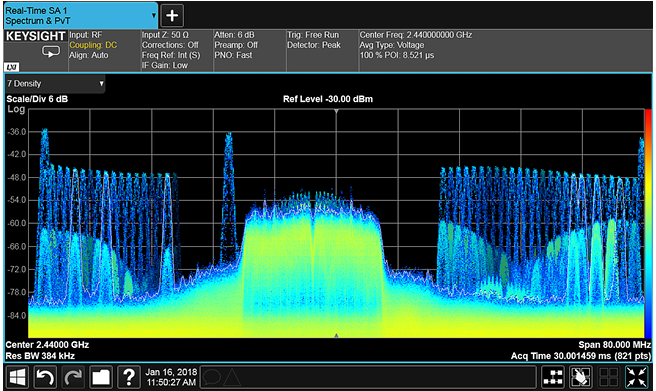Click the -60.0 axis label
The image size is (656, 391).
tap(17, 224)
